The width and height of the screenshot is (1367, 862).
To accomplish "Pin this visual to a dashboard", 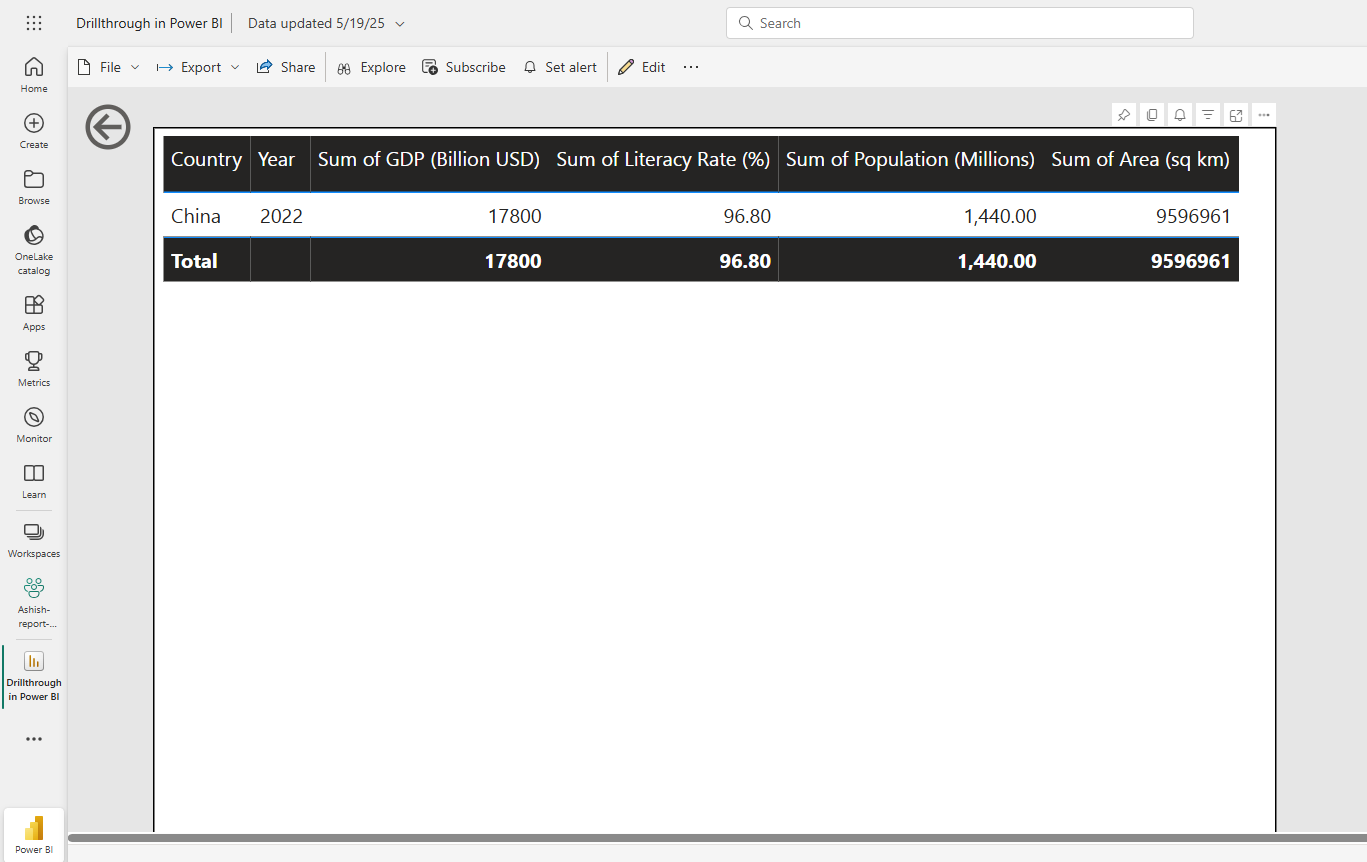I will coord(1123,114).
